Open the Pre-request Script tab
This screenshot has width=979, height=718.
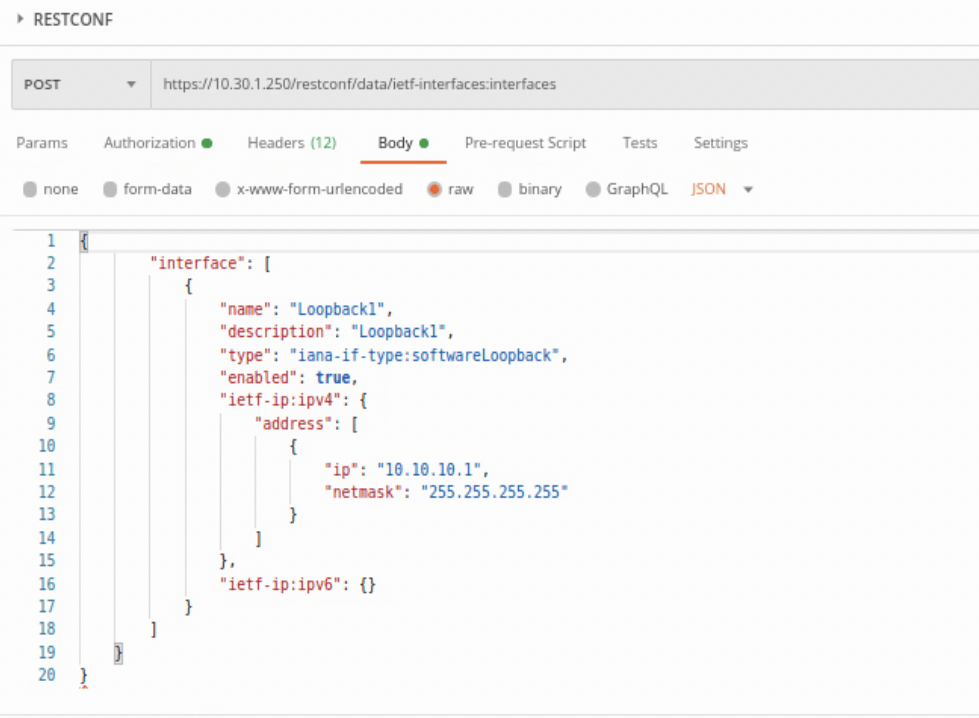pos(525,143)
